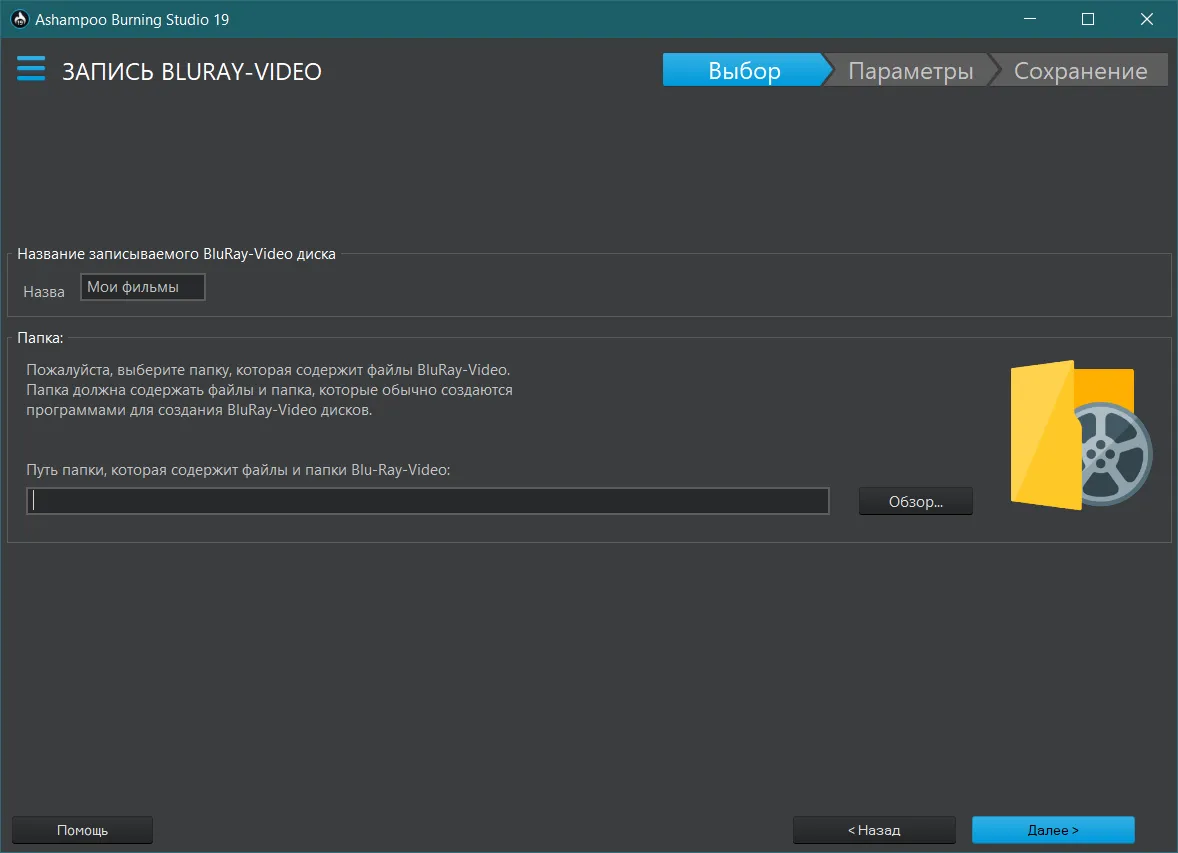This screenshot has height=853, width=1178.
Task: Click the ЗАПИСЬ BLURAY-VIDEO heading text
Action: [192, 71]
